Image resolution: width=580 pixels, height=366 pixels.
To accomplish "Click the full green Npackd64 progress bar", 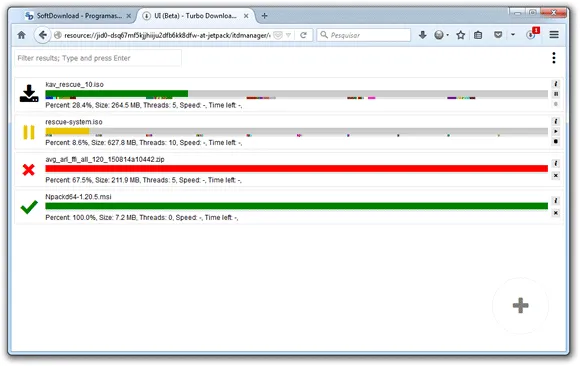I will (x=296, y=206).
